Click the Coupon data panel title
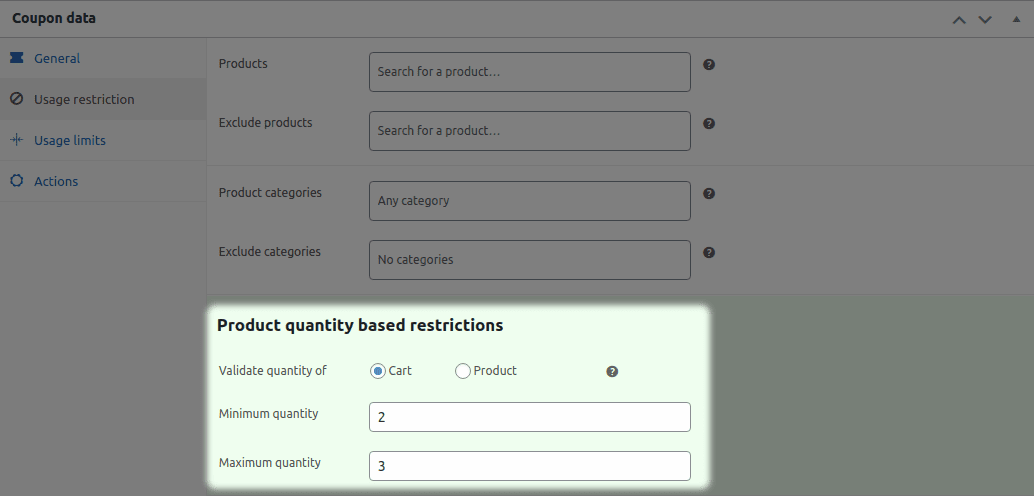Screen dimensions: 1034x496 coord(53,18)
